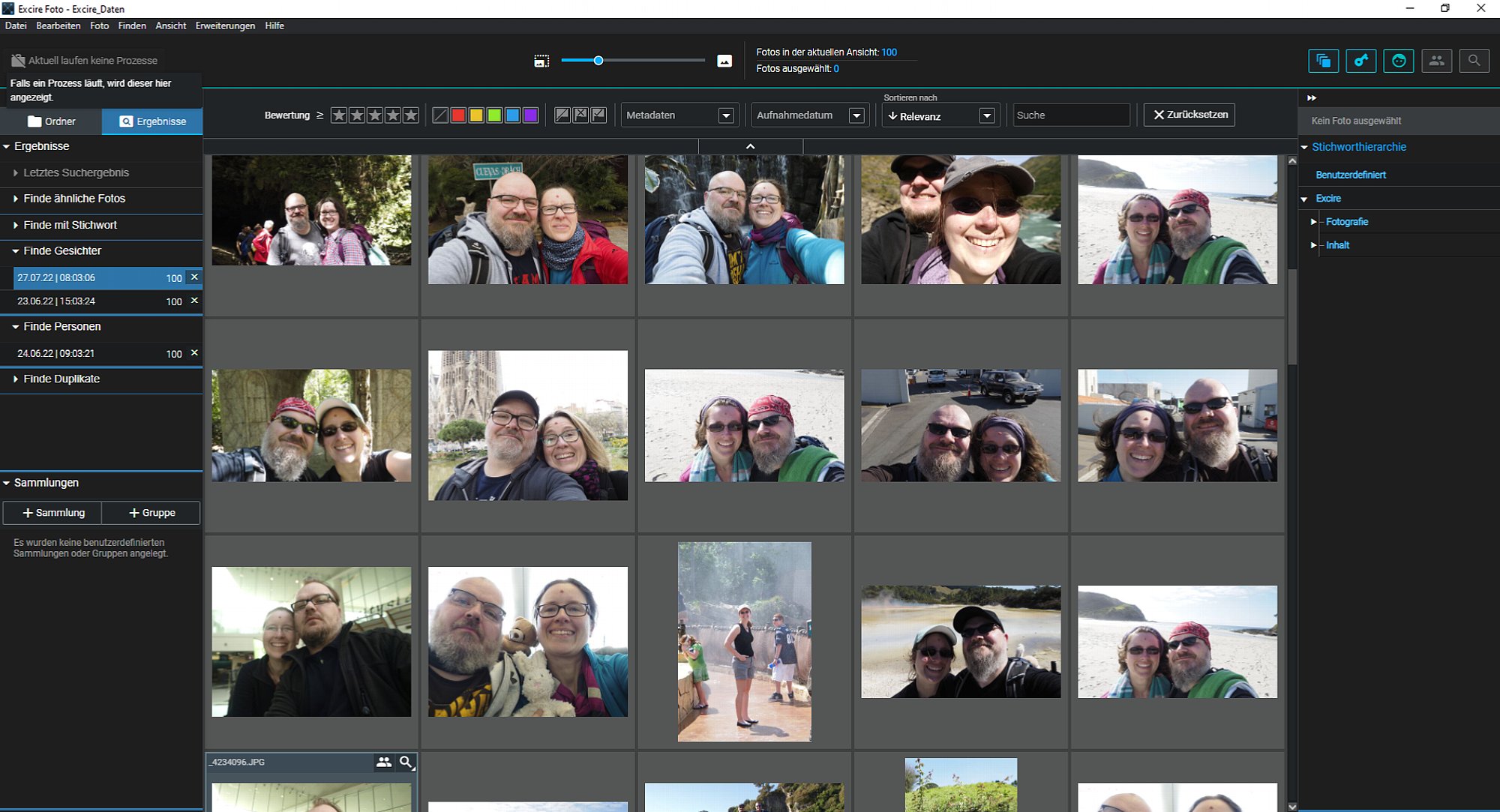Viewport: 1500px width, 812px height.
Task: Expand Finde Duplikate
Action: (x=16, y=379)
